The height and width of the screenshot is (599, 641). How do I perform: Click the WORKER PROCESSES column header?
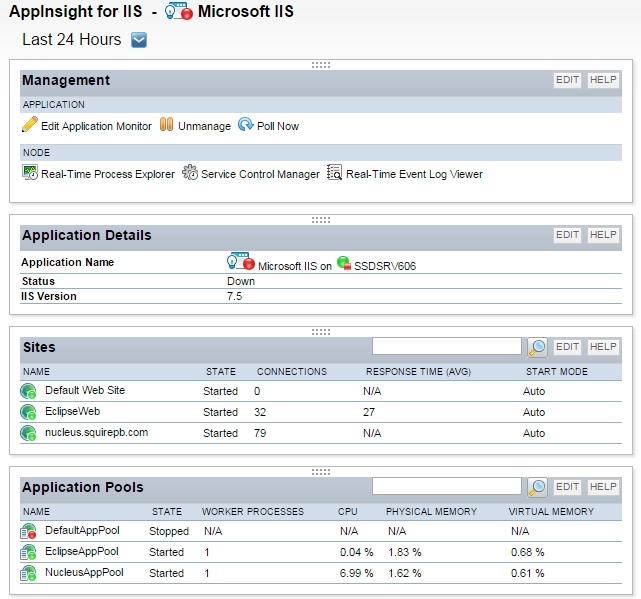point(253,512)
